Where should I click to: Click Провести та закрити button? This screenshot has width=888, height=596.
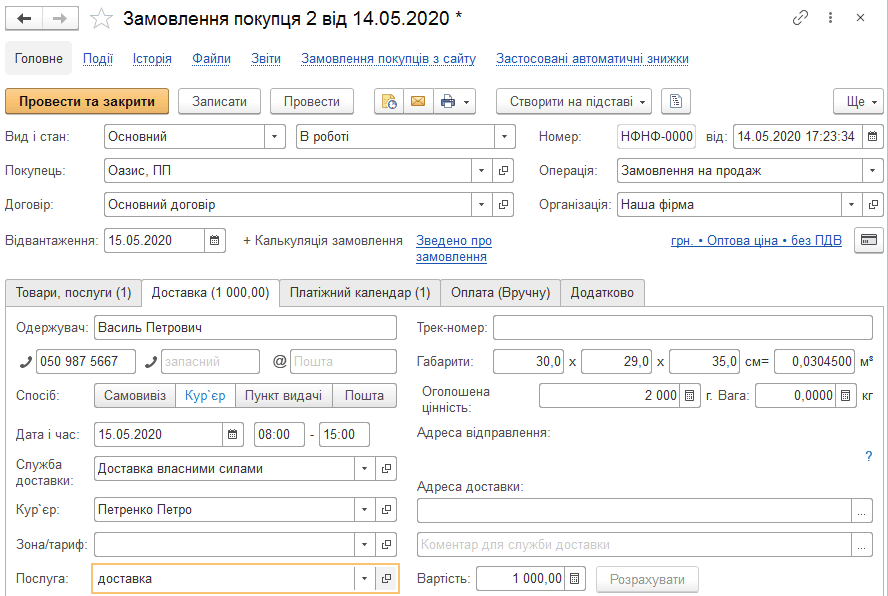click(x=87, y=102)
